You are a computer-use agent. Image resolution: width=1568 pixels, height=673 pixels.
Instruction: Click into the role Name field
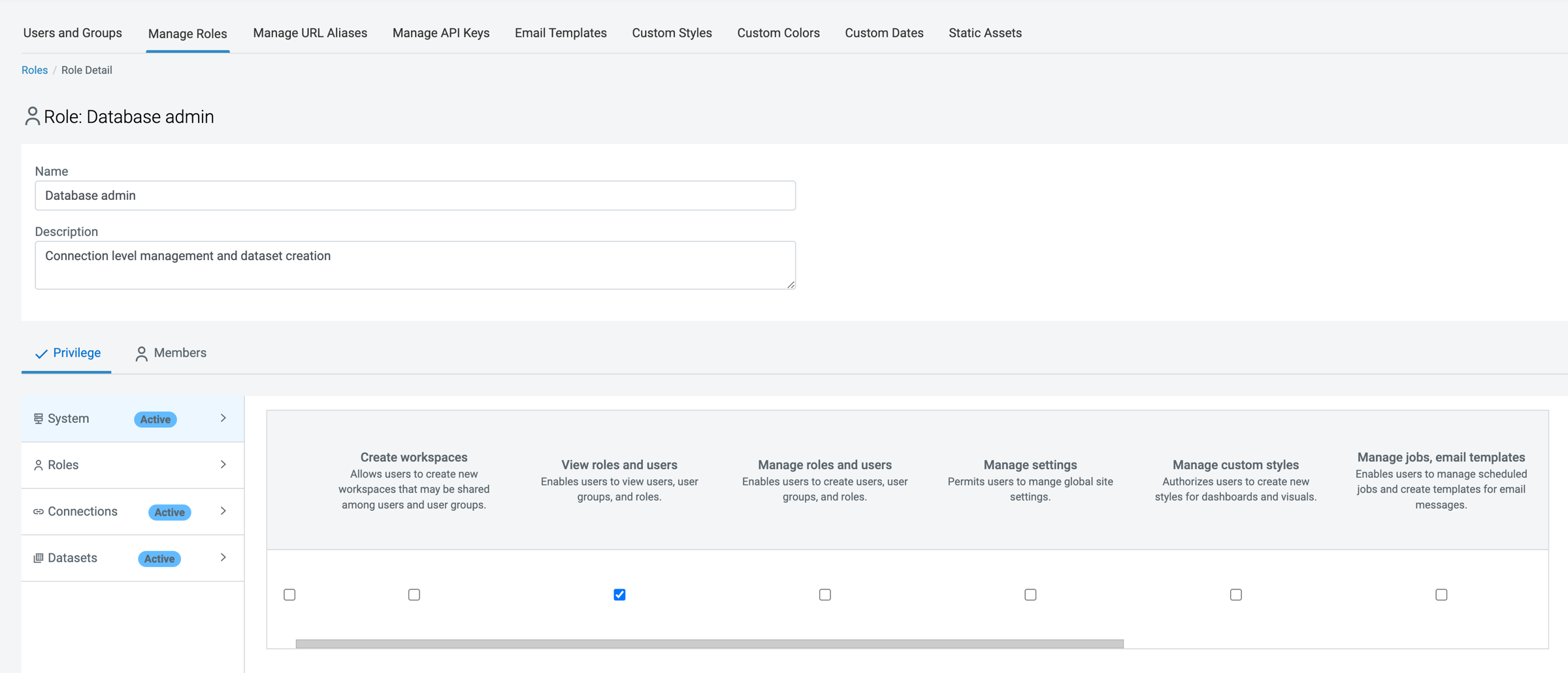coord(415,195)
